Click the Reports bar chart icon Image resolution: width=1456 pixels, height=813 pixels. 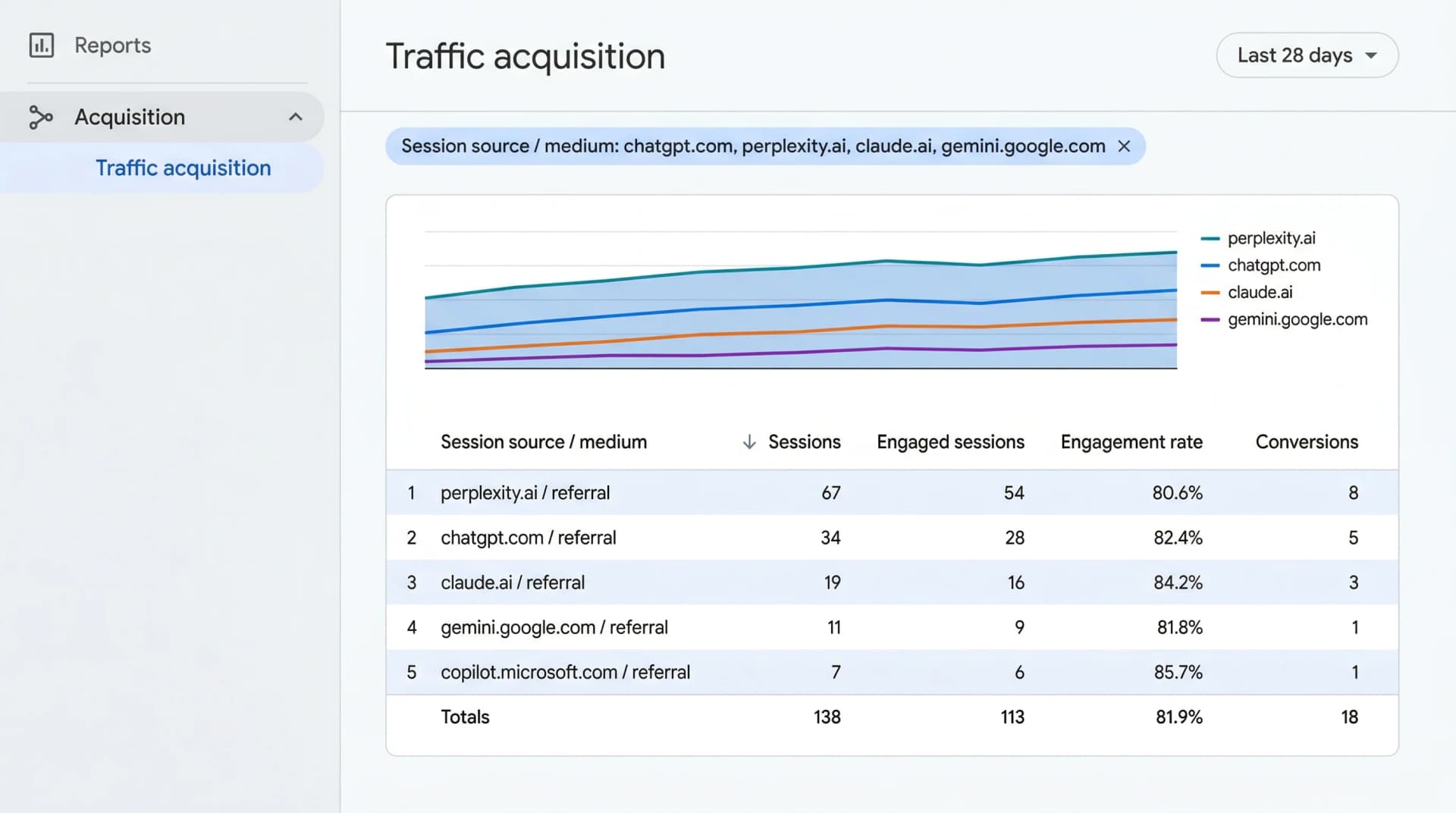[x=41, y=45]
